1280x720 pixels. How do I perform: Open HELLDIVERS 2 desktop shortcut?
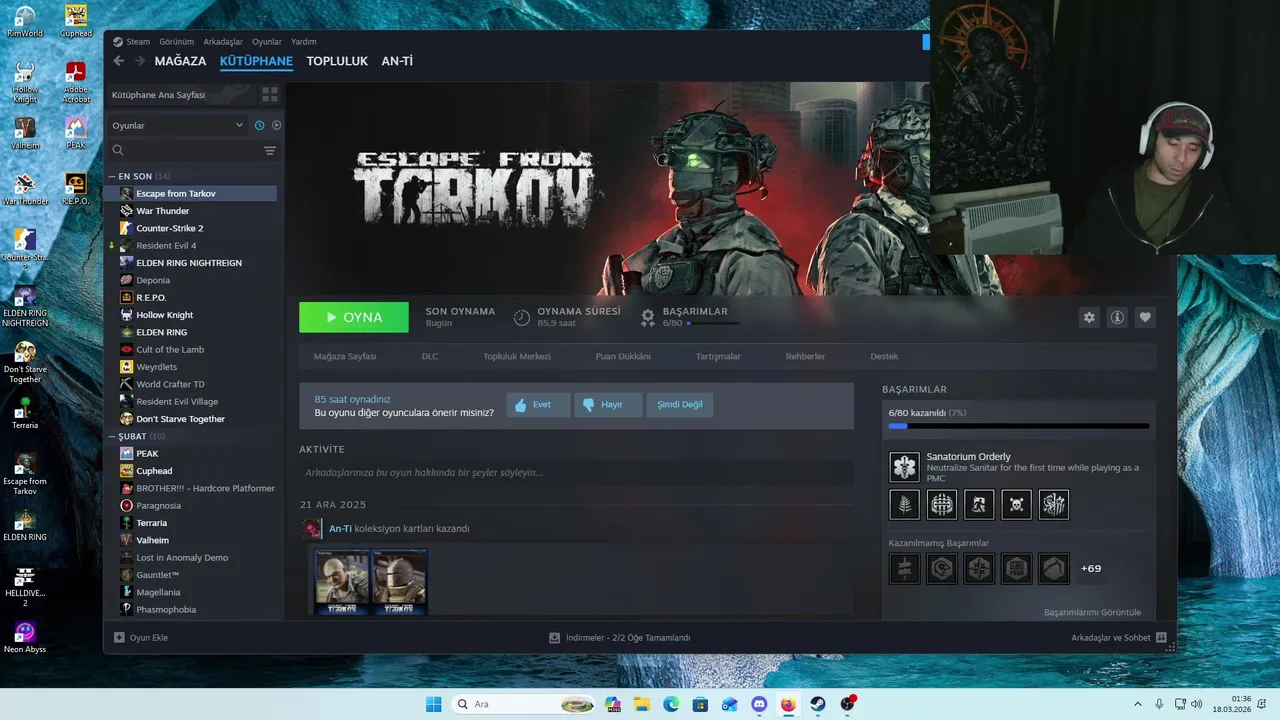coord(25,587)
